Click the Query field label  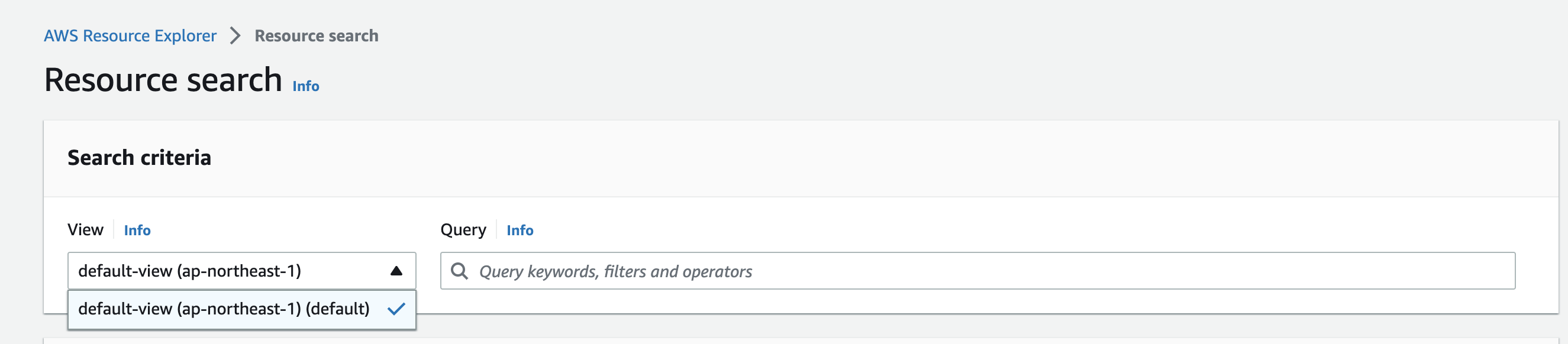(x=463, y=230)
